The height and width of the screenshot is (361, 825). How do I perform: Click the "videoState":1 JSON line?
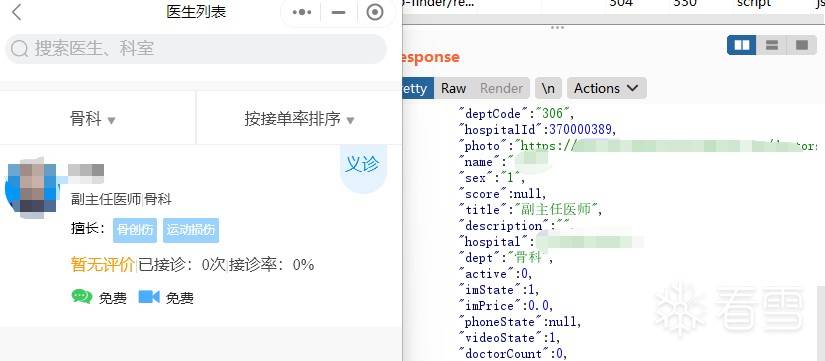(x=510, y=337)
